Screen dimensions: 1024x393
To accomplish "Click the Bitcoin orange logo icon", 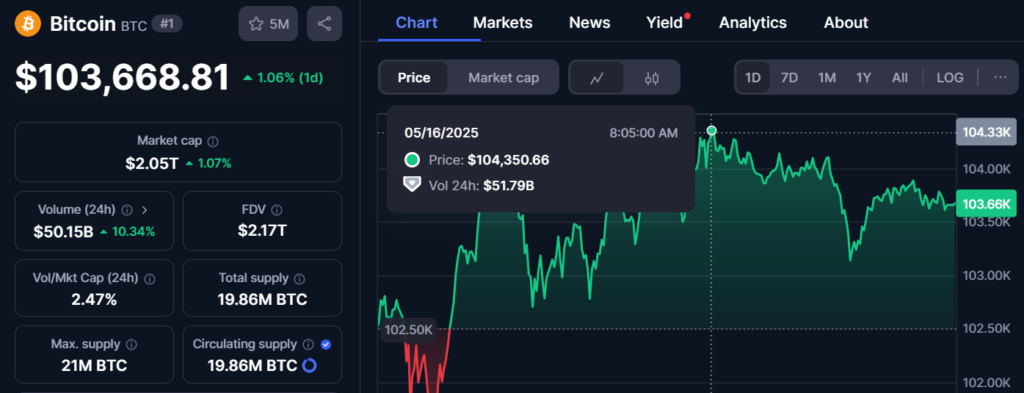I will 29,24.
